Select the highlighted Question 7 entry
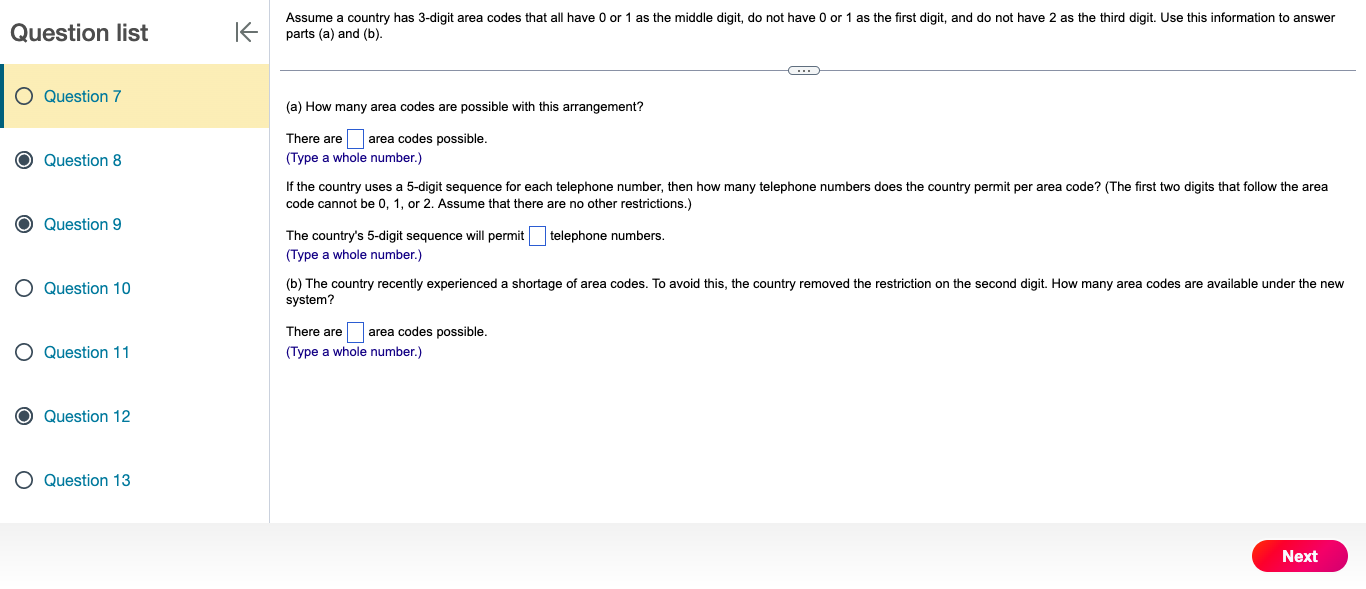The height and width of the screenshot is (589, 1366). (x=82, y=96)
